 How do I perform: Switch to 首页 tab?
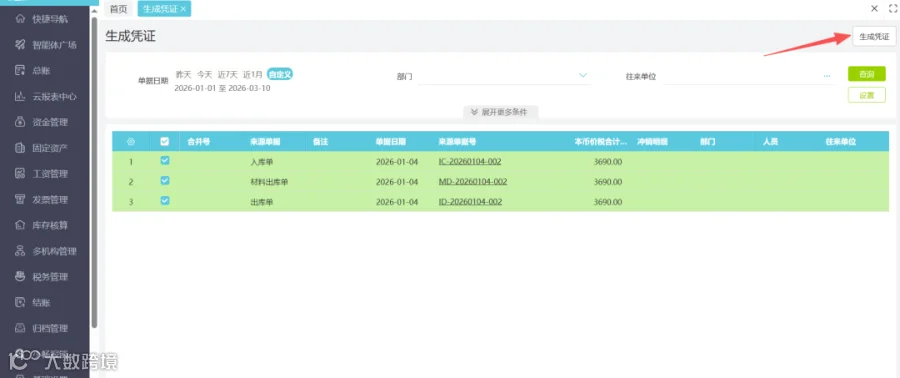[x=118, y=9]
